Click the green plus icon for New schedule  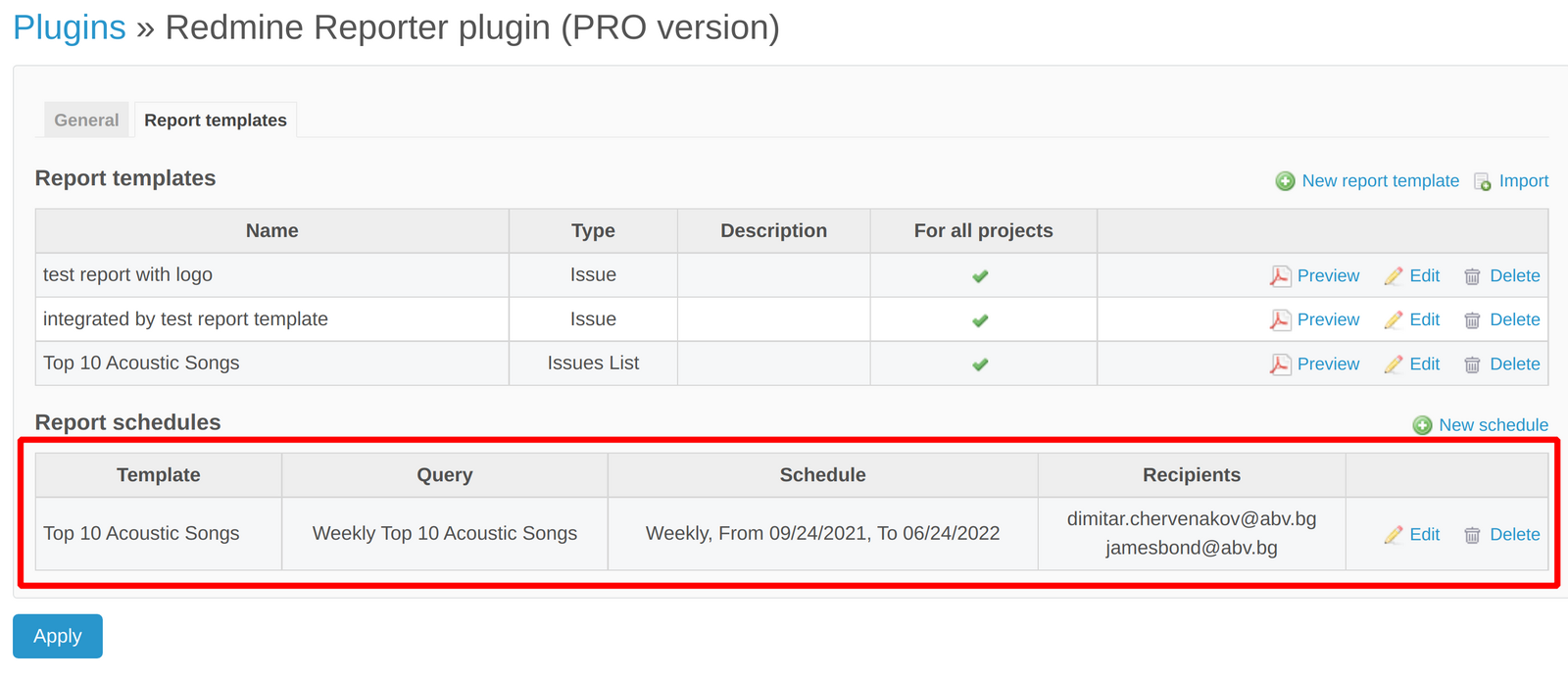[x=1422, y=425]
